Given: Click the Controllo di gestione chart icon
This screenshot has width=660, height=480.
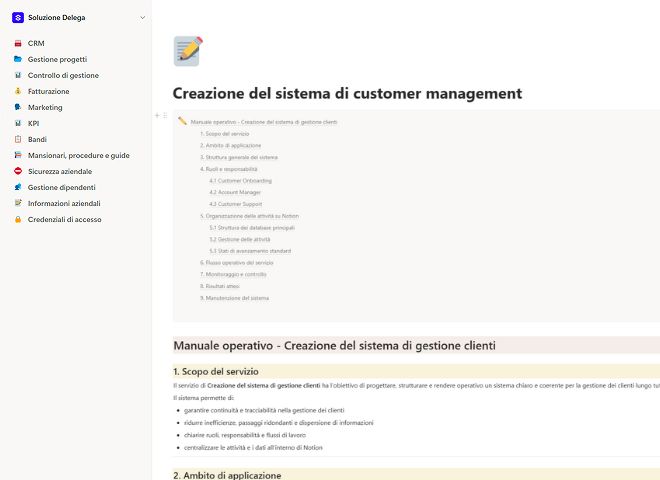Looking at the screenshot, I should (x=18, y=75).
